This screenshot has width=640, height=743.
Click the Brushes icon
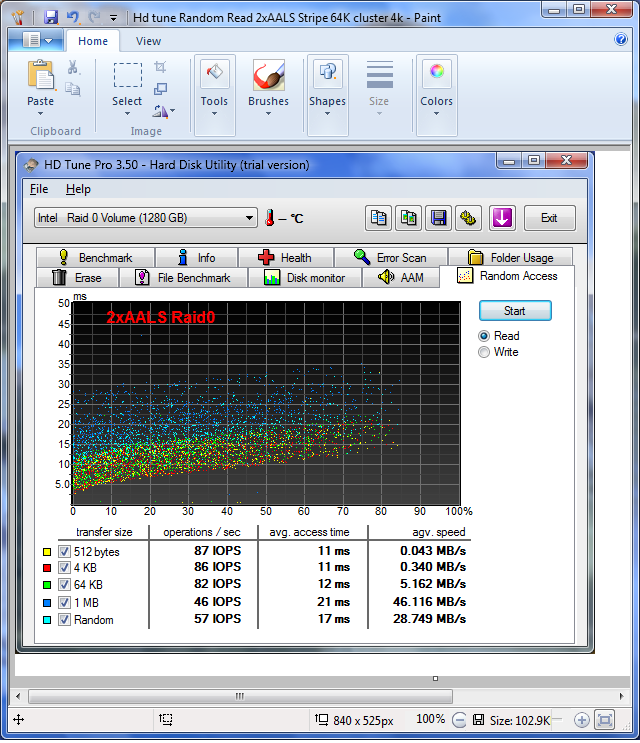[269, 75]
